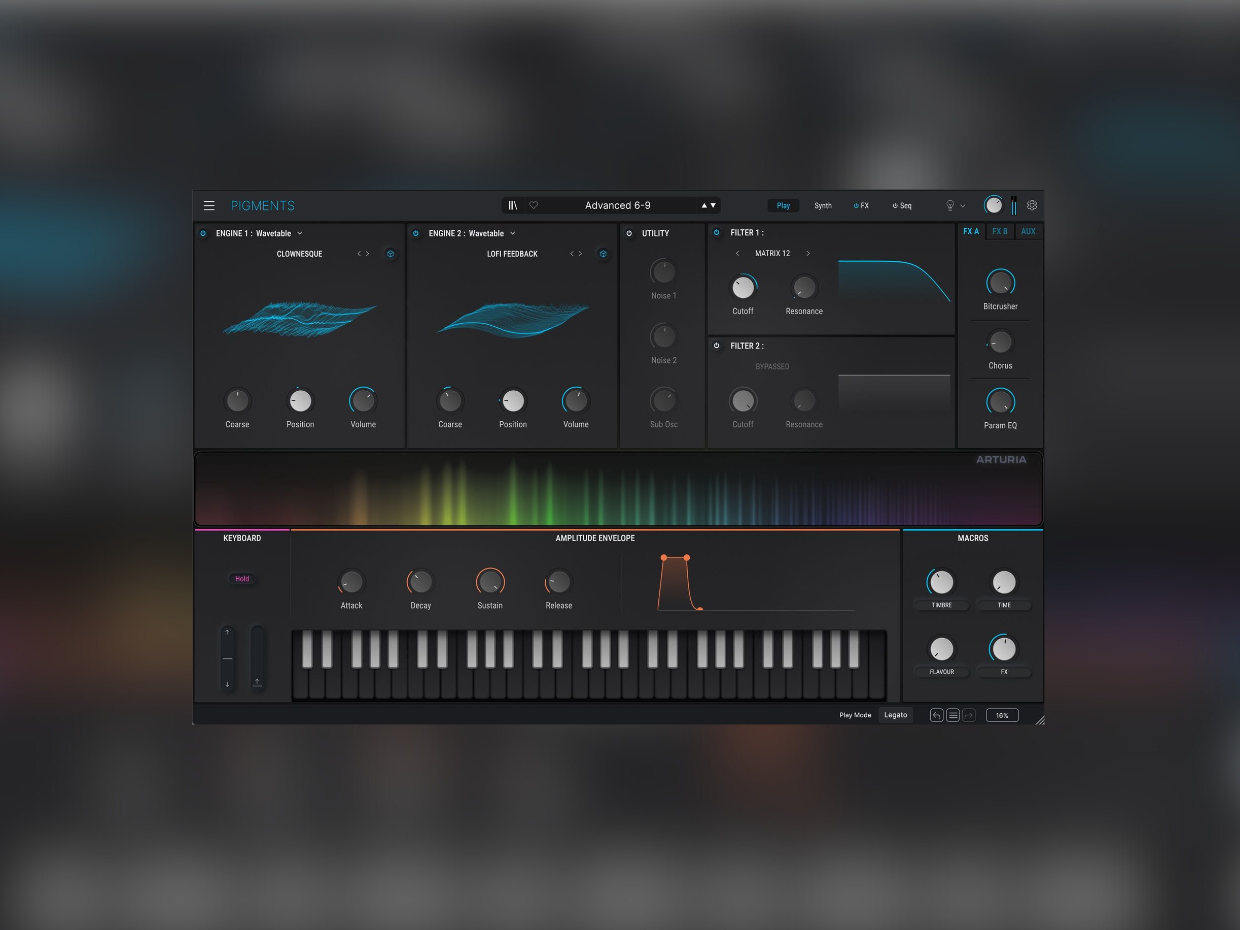
Task: Select the AUX effects tab
Action: coord(1028,232)
